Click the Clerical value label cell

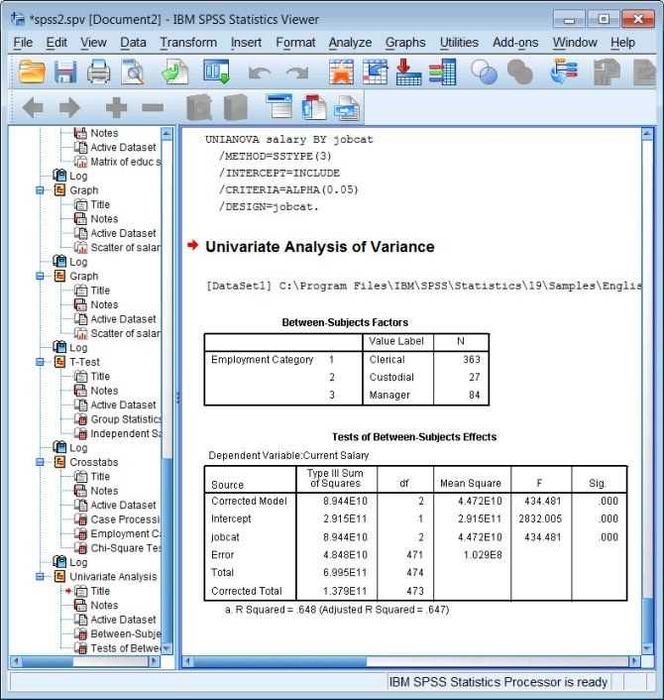click(x=387, y=359)
